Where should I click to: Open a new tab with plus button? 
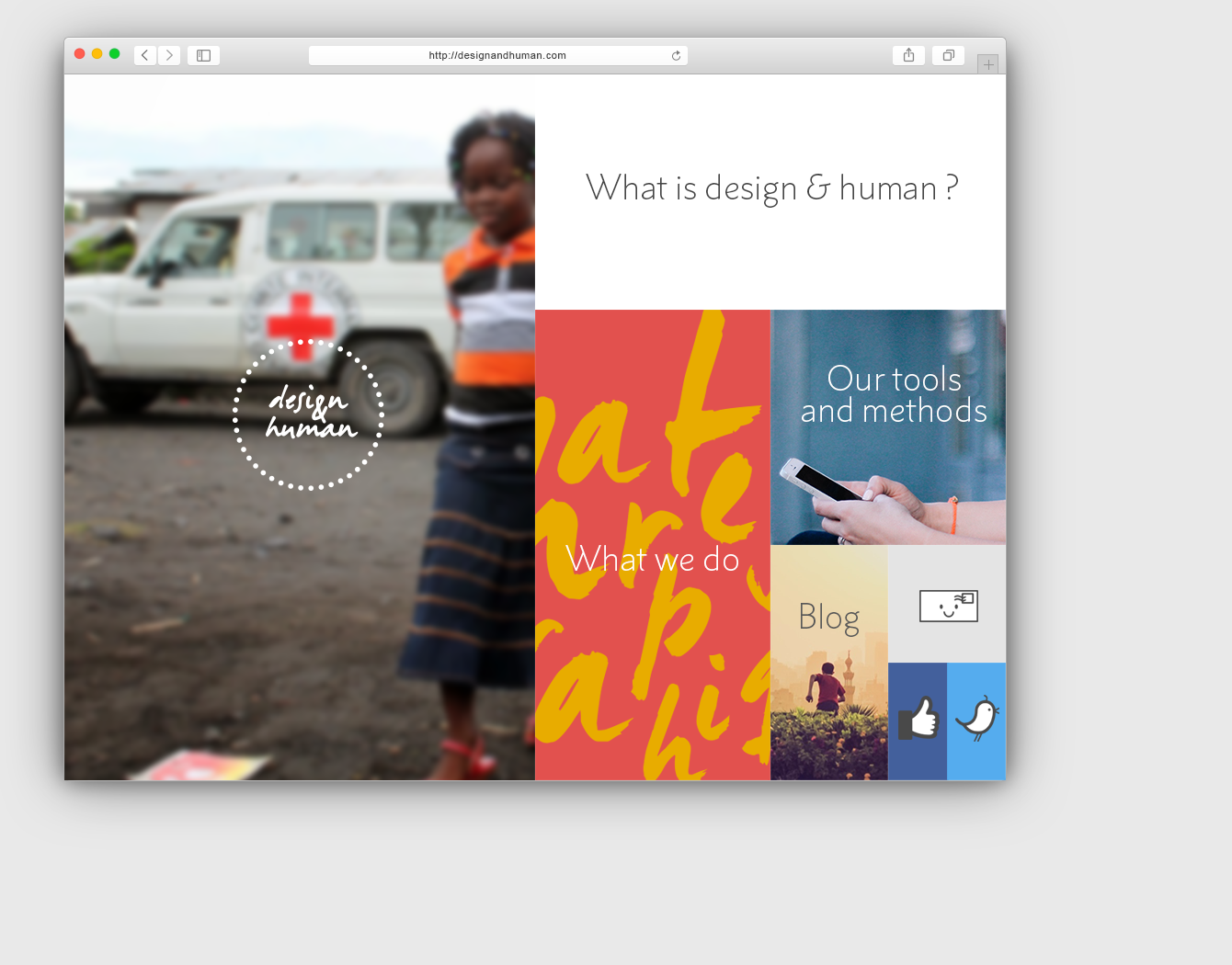[x=988, y=64]
